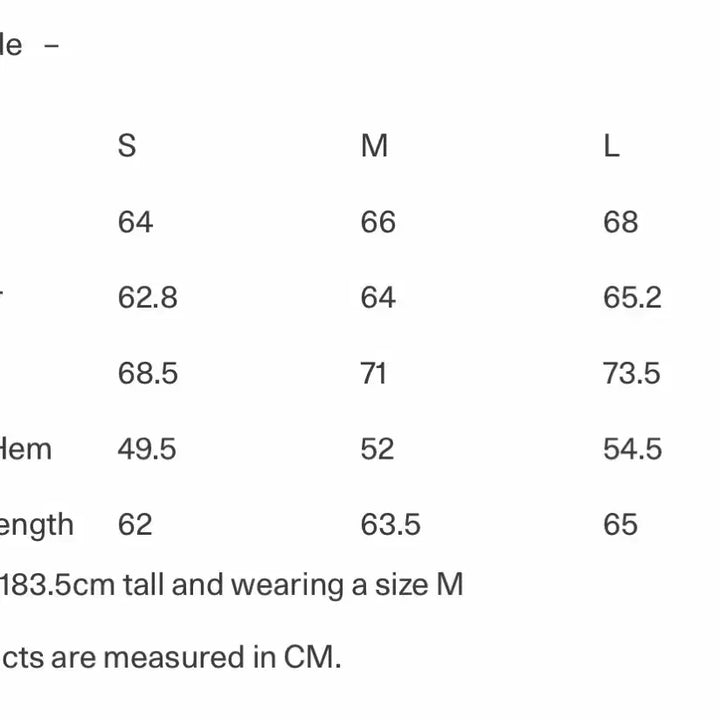Click the 71 value for size M
The width and height of the screenshot is (720, 720).
(373, 374)
